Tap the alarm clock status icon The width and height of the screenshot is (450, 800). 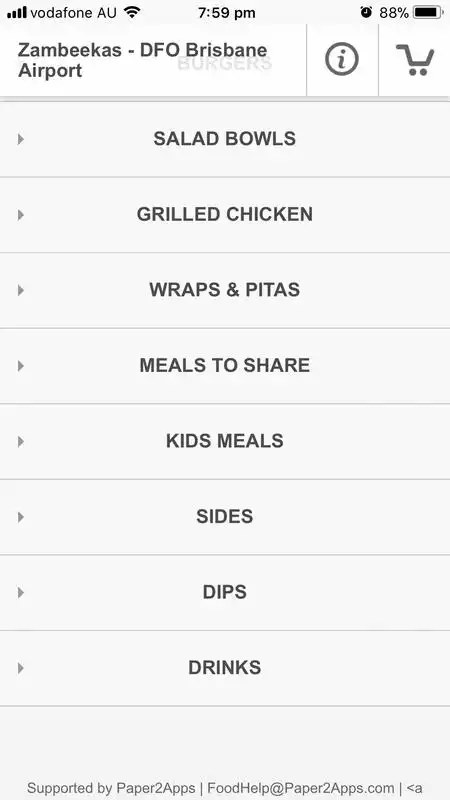[x=366, y=12]
